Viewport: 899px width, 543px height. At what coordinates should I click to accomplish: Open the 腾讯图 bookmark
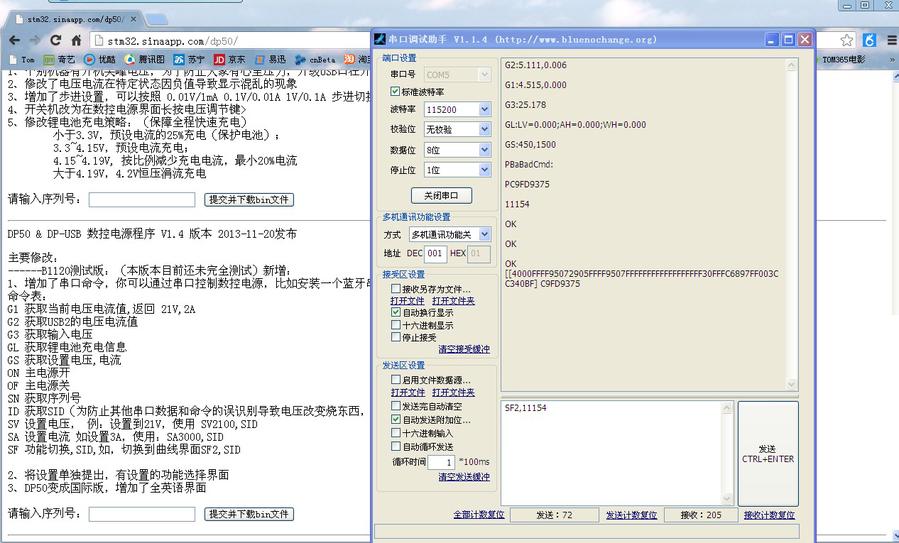144,60
